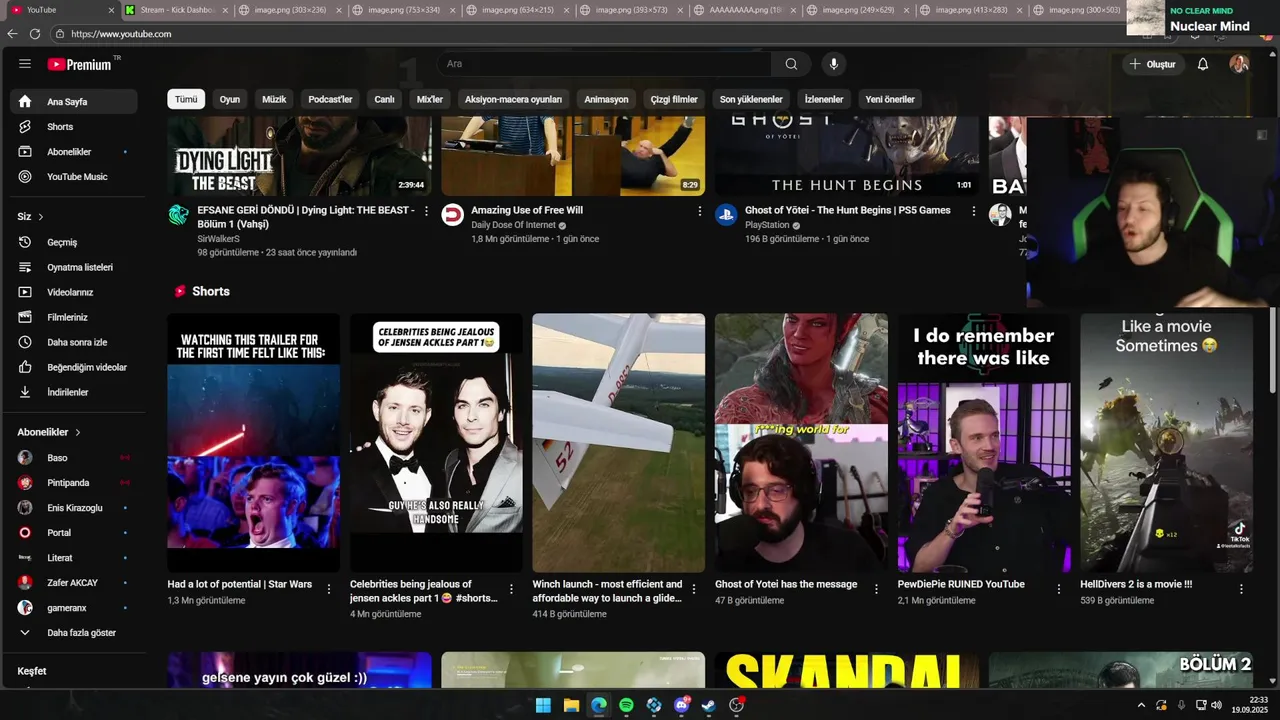
Task: Open Oynatma listeleri in the sidebar
Action: (74, 267)
